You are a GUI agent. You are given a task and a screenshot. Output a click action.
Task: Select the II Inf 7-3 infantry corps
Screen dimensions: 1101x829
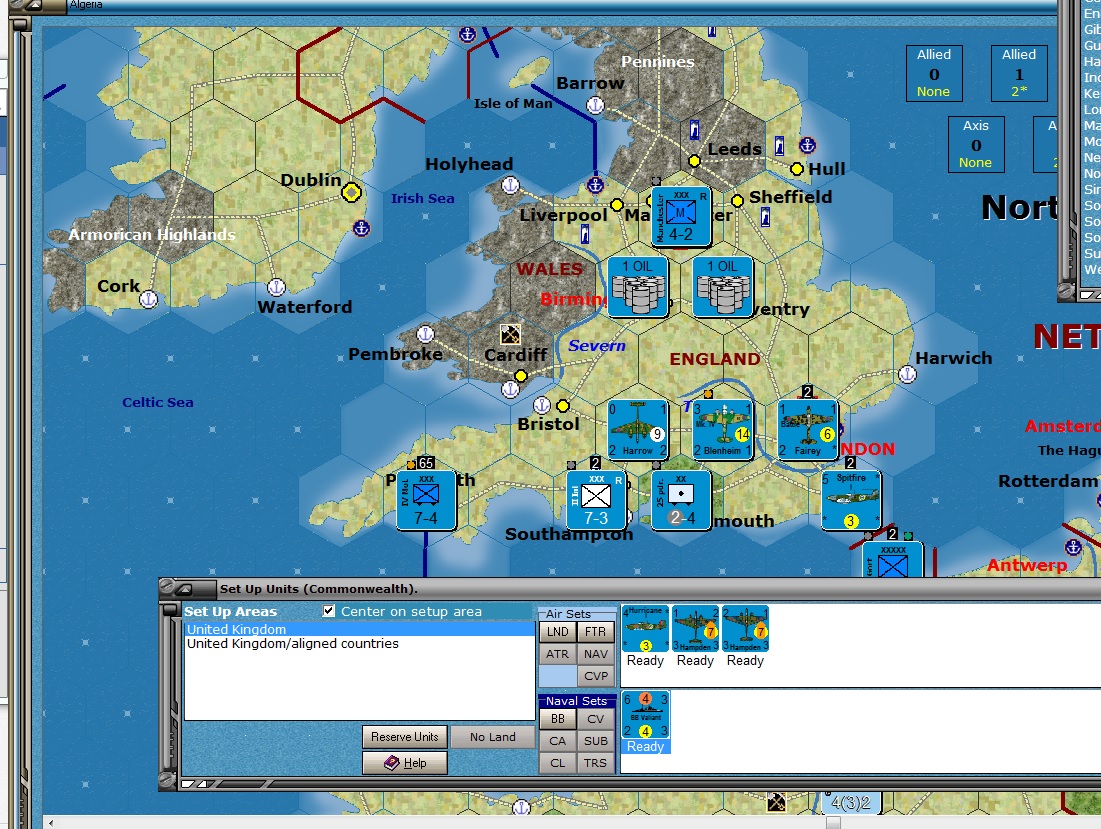596,500
